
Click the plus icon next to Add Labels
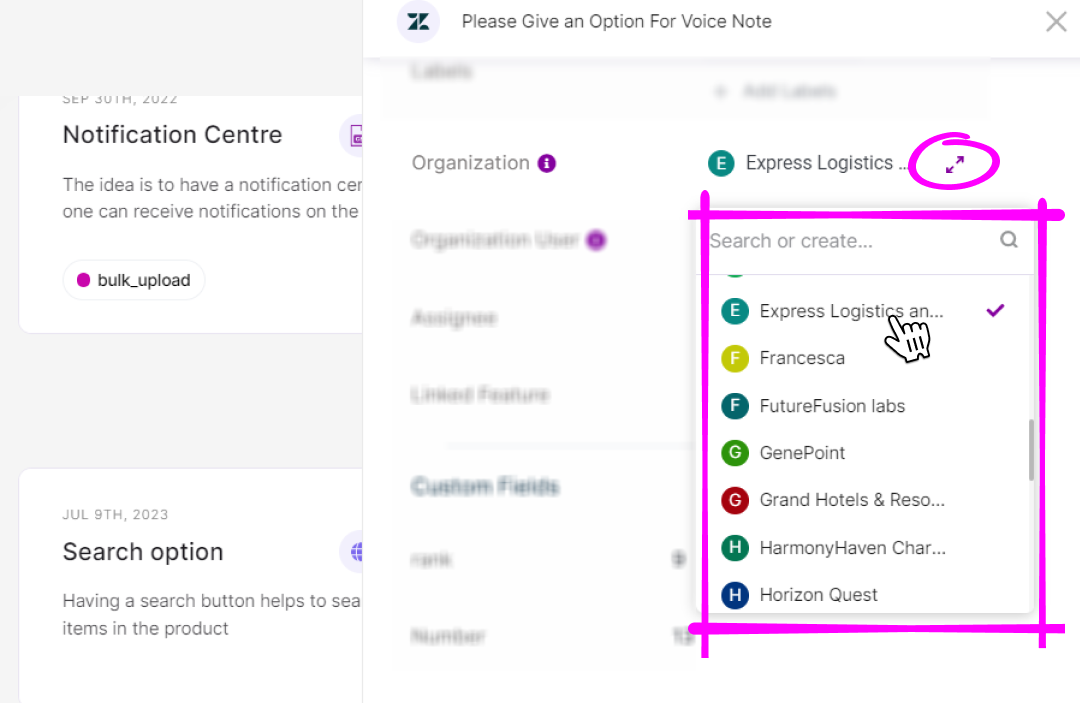pos(721,91)
